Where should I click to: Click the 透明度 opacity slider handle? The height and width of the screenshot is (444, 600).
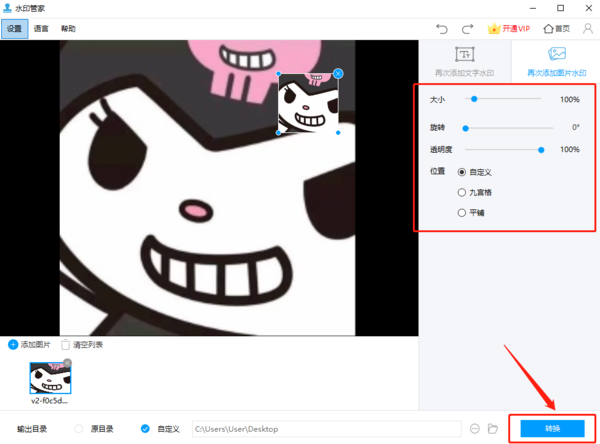click(x=541, y=149)
